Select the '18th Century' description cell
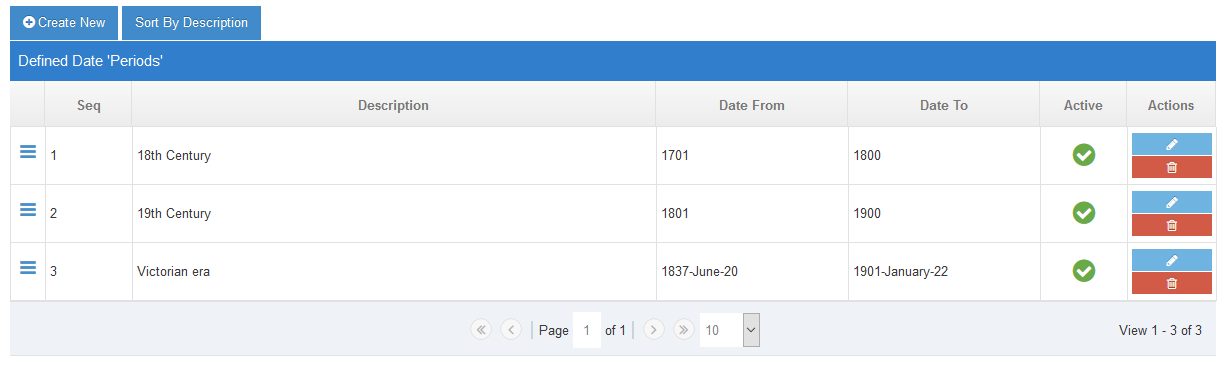Viewport: 1225px width, 365px height. click(393, 155)
